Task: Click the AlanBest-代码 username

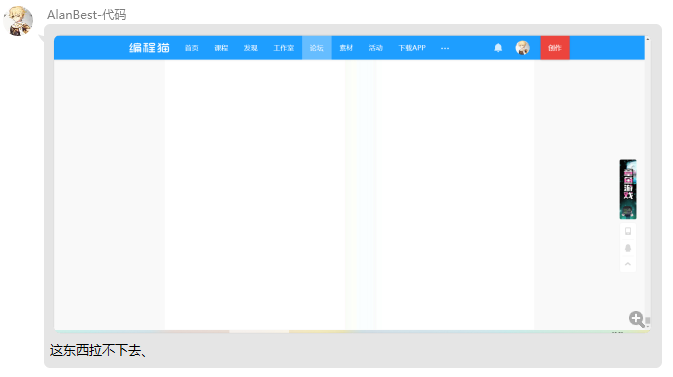Action: pos(87,15)
